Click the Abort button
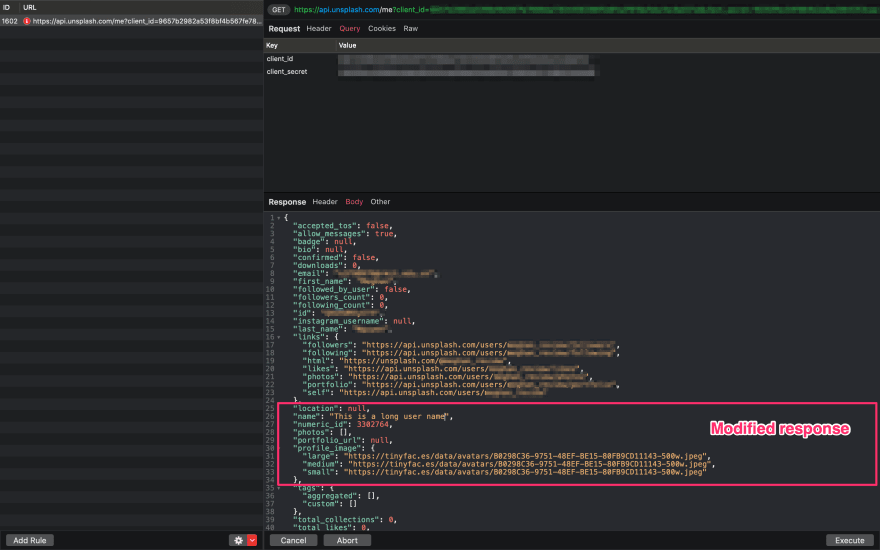This screenshot has height=550, width=880. coord(347,540)
